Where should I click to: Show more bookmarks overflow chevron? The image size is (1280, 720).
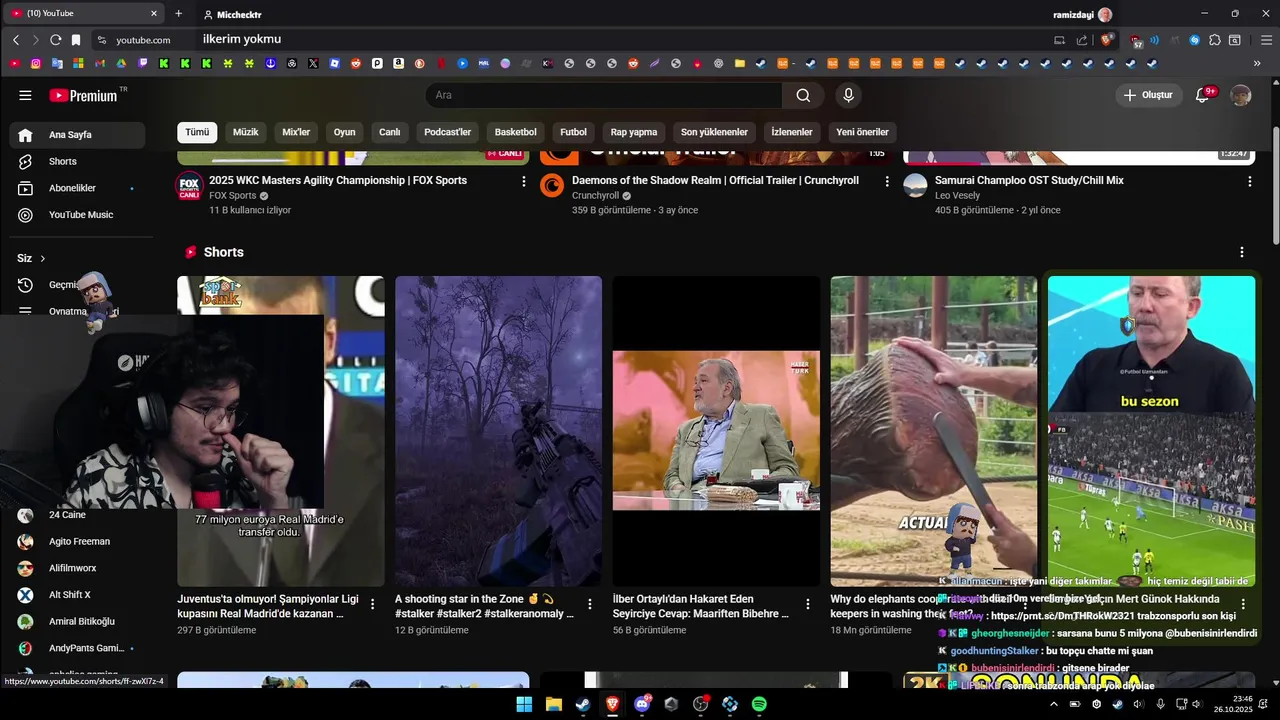pos(1257,63)
